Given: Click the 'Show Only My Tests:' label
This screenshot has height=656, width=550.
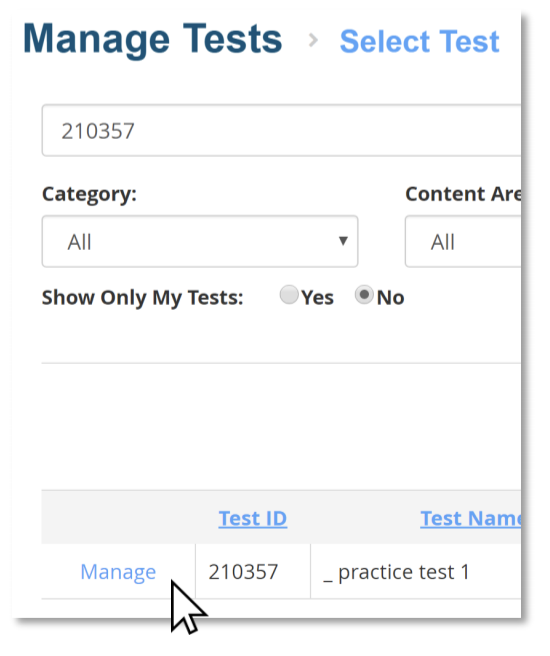Looking at the screenshot, I should [142, 298].
